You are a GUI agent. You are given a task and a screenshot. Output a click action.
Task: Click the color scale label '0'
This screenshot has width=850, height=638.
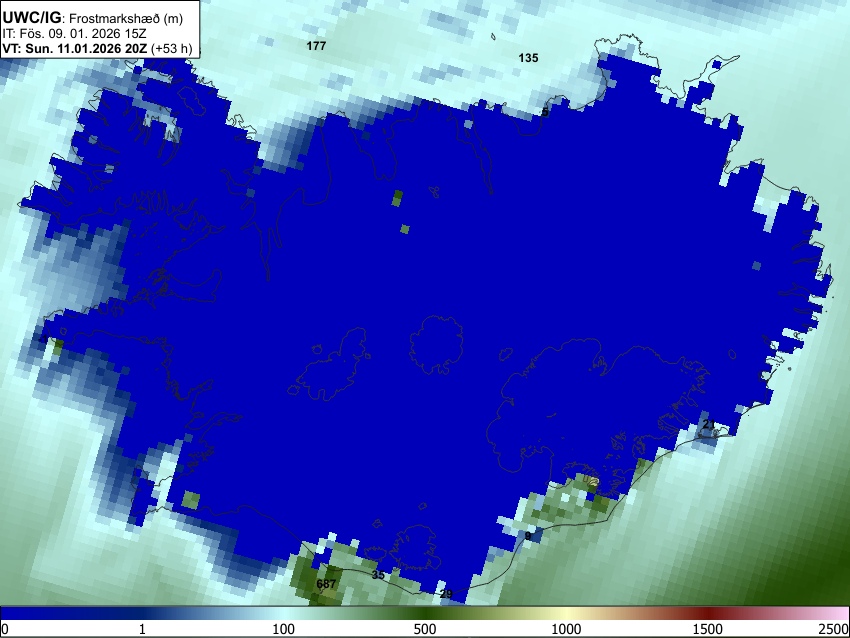5,629
